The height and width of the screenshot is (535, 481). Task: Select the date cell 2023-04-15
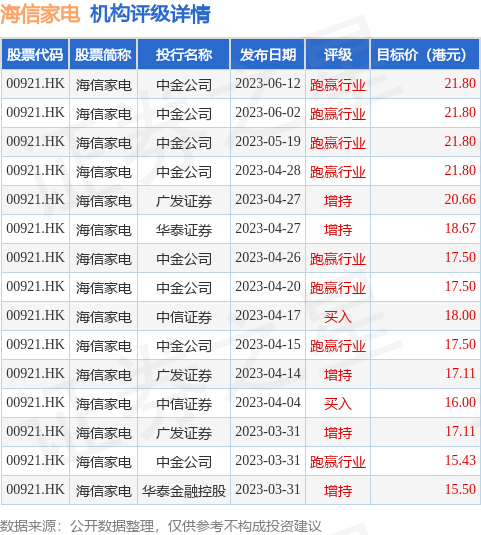[268, 345]
